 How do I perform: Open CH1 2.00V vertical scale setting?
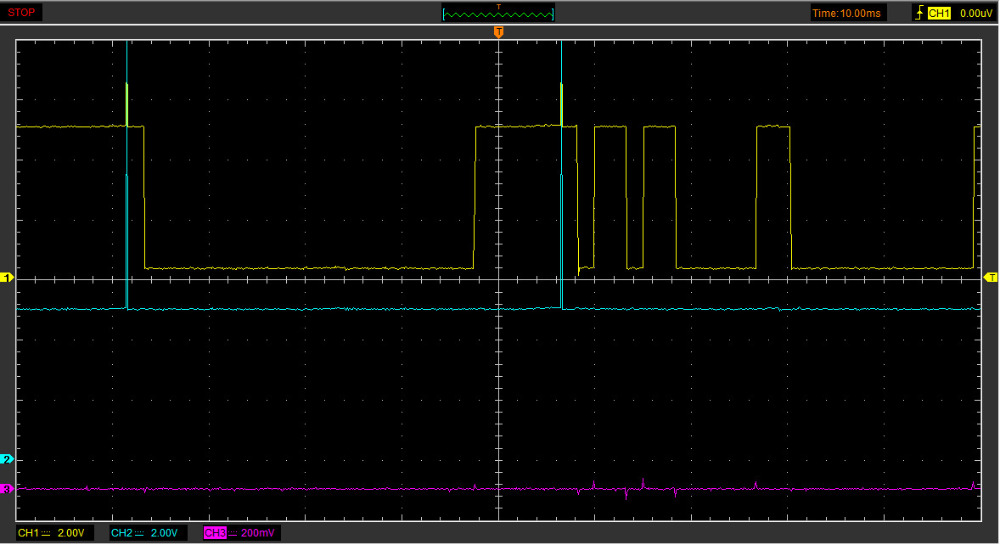coord(71,533)
